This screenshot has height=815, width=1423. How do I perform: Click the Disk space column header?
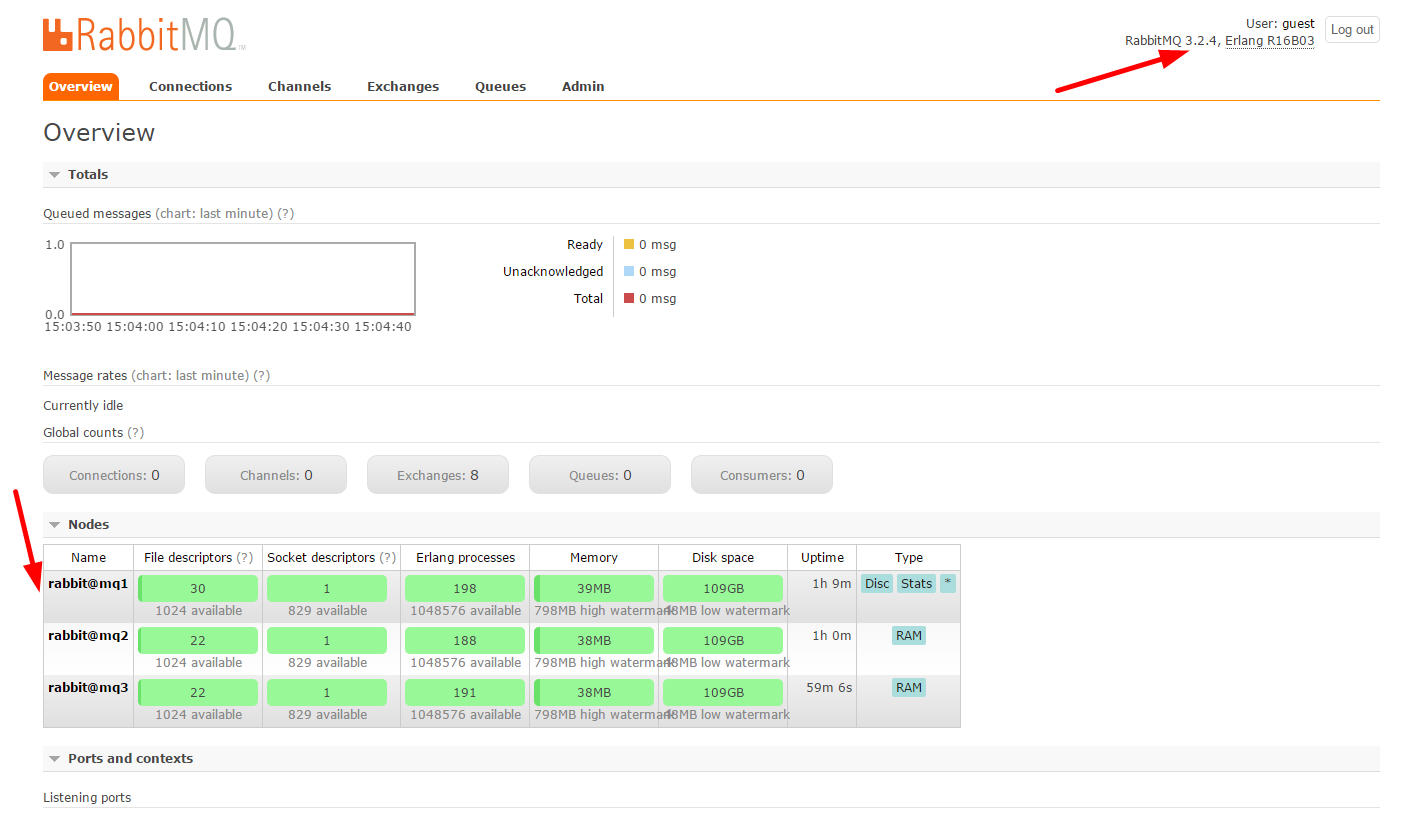click(x=723, y=557)
